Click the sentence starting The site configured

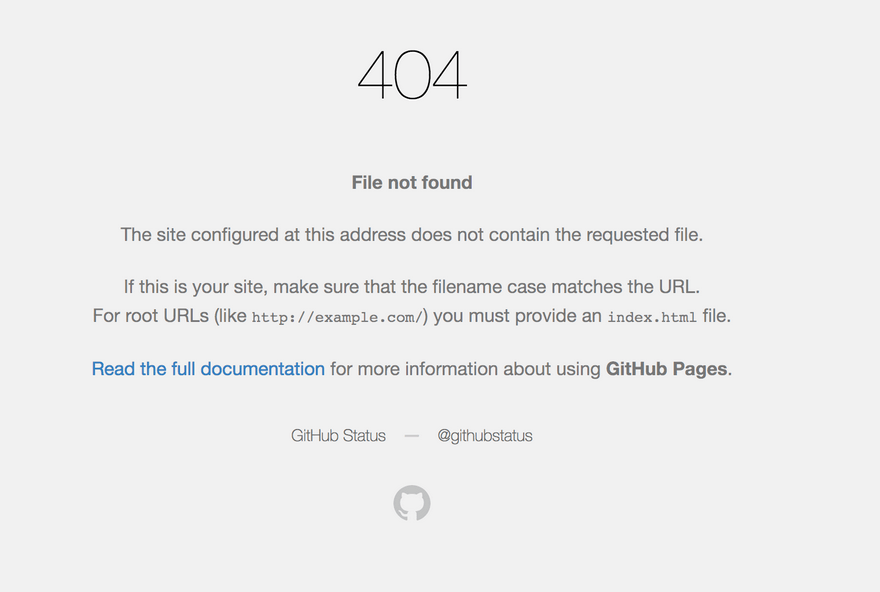(x=412, y=235)
